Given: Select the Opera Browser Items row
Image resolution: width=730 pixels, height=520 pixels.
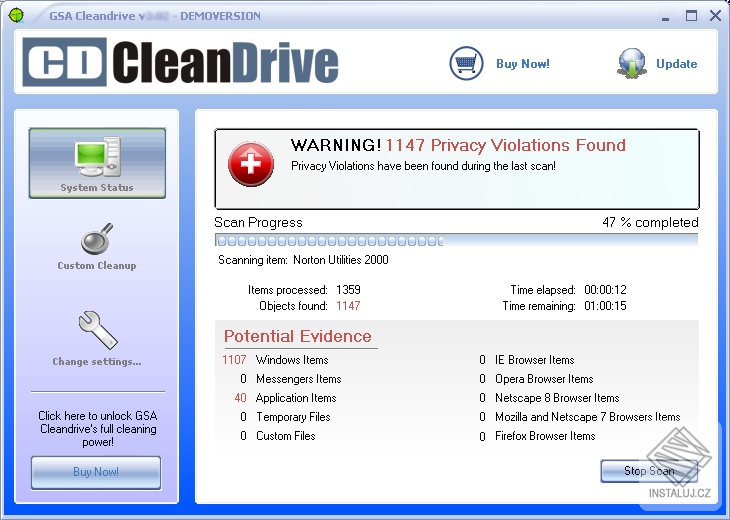Looking at the screenshot, I should (536, 379).
